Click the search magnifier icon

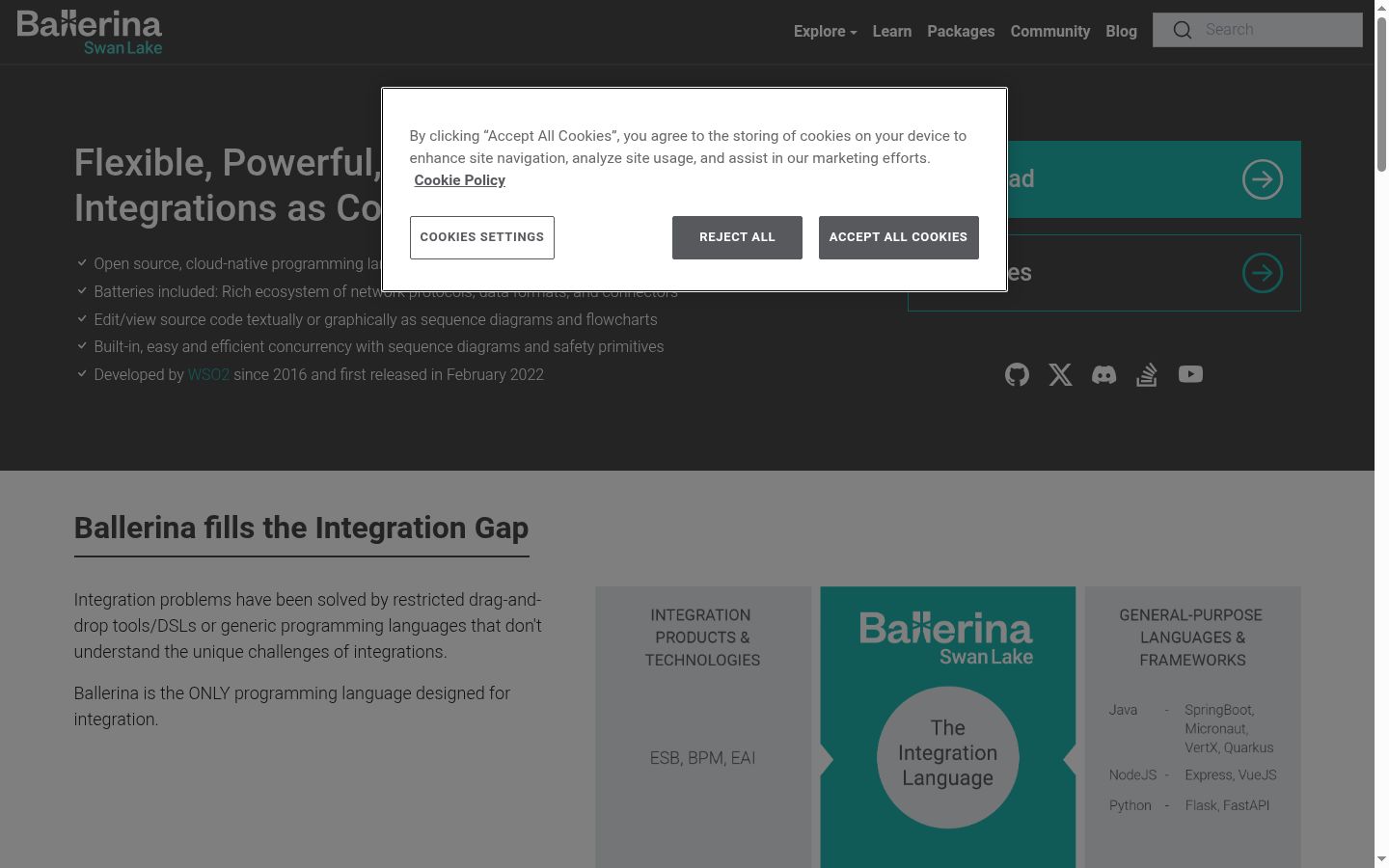(x=1182, y=30)
